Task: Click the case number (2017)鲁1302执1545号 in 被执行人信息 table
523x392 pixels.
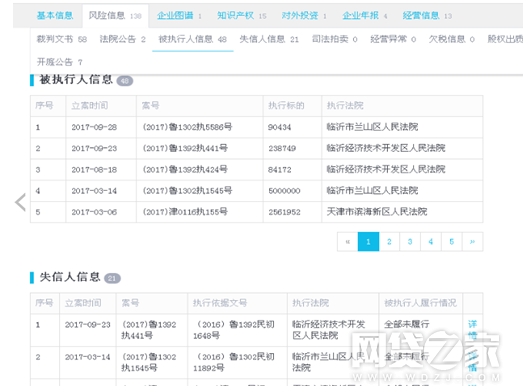Action: 187,191
